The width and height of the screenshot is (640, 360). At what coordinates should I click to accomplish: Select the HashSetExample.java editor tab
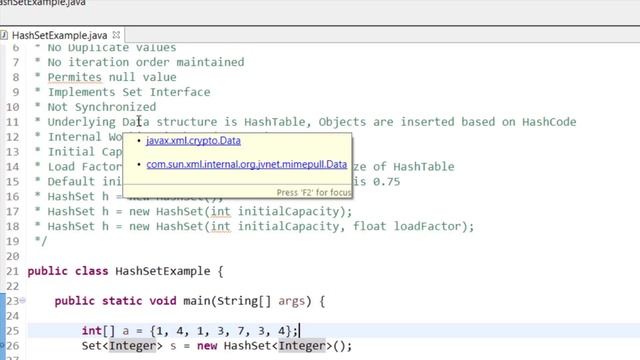tap(60, 35)
